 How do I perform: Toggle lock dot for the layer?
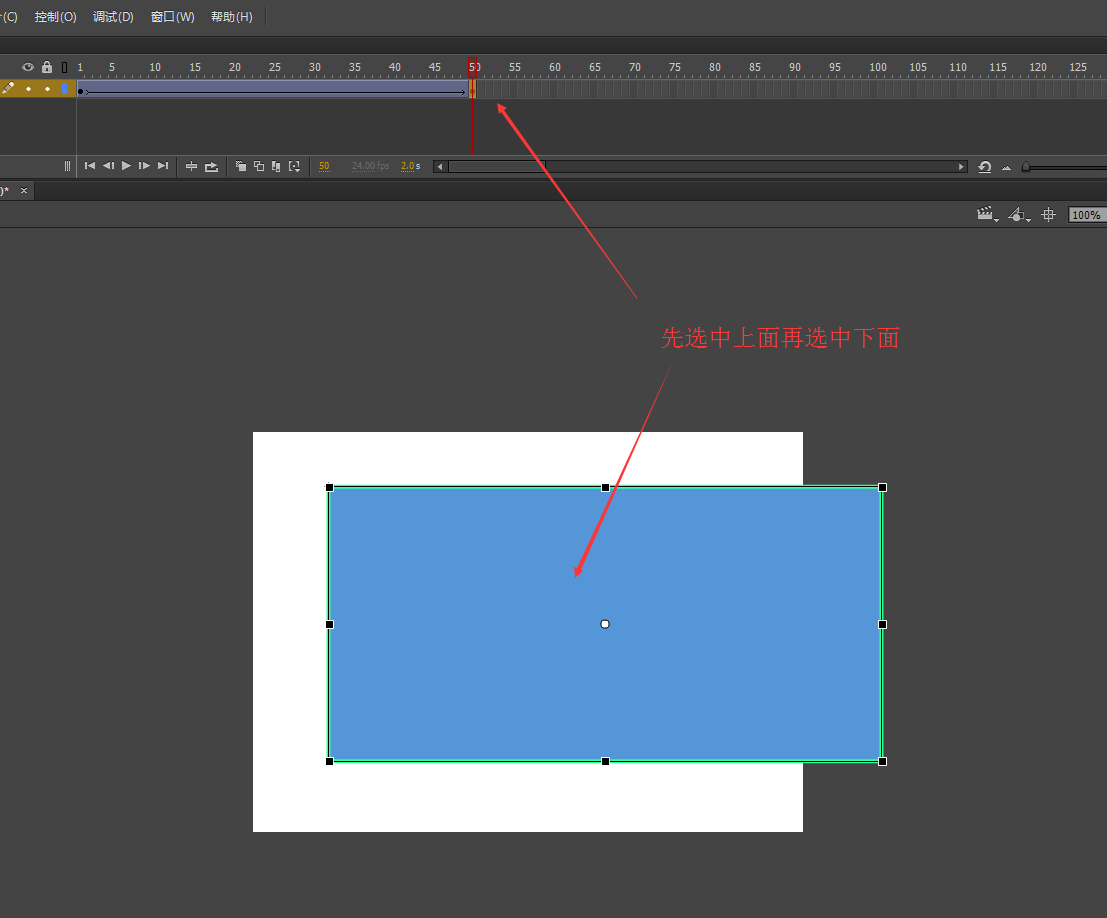[x=47, y=89]
